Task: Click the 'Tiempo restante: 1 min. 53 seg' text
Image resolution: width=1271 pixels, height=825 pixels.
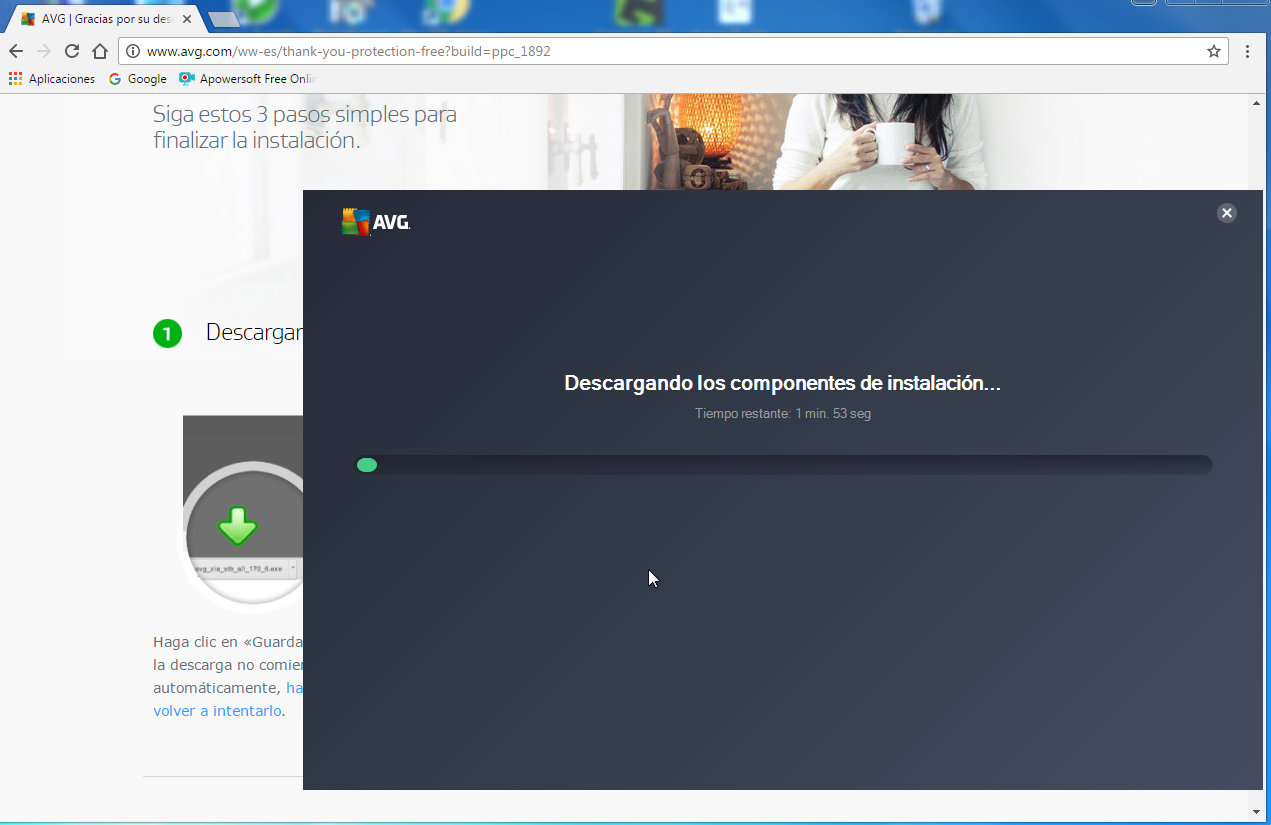Action: [x=783, y=413]
